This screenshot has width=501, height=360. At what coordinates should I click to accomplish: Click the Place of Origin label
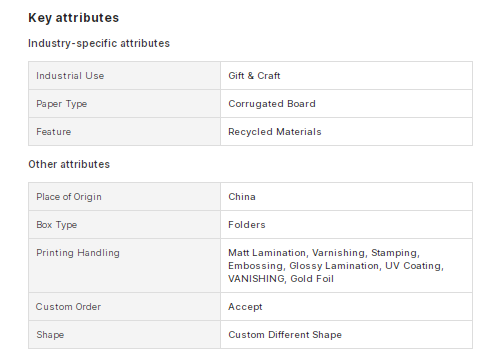pos(69,197)
